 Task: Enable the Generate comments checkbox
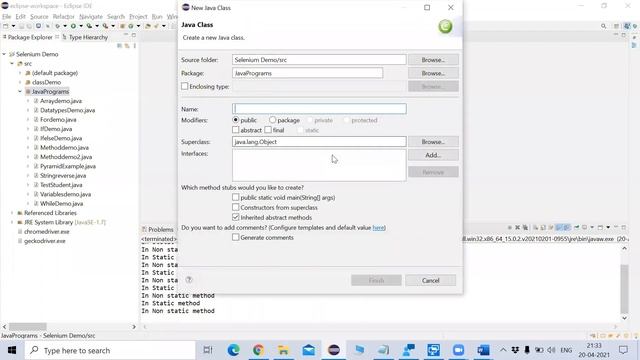point(236,237)
